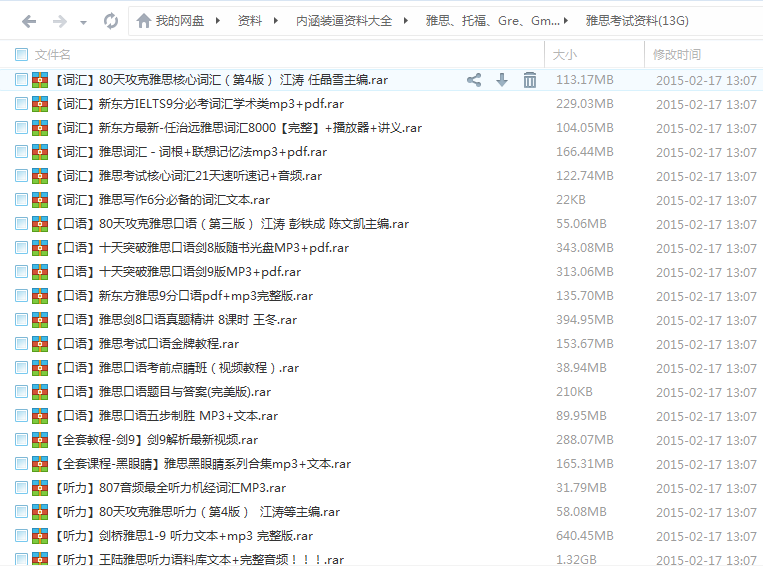This screenshot has width=763, height=574.
Task: Click rar icon of 词根+联想记忆法 file
Action: [x=40, y=151]
